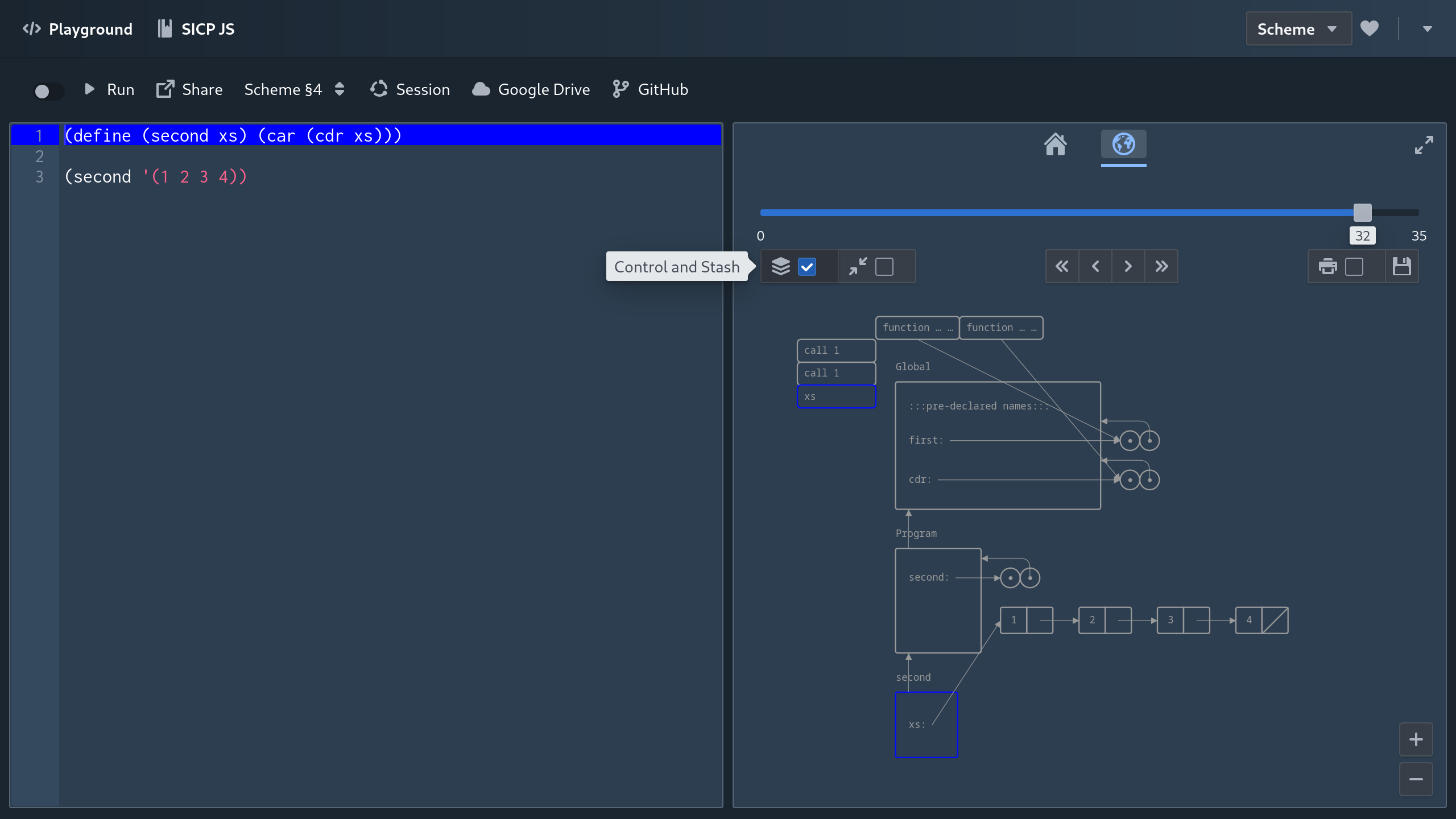Uncheck the Control and Stash checkbox
This screenshot has height=819, width=1456.
click(x=807, y=267)
